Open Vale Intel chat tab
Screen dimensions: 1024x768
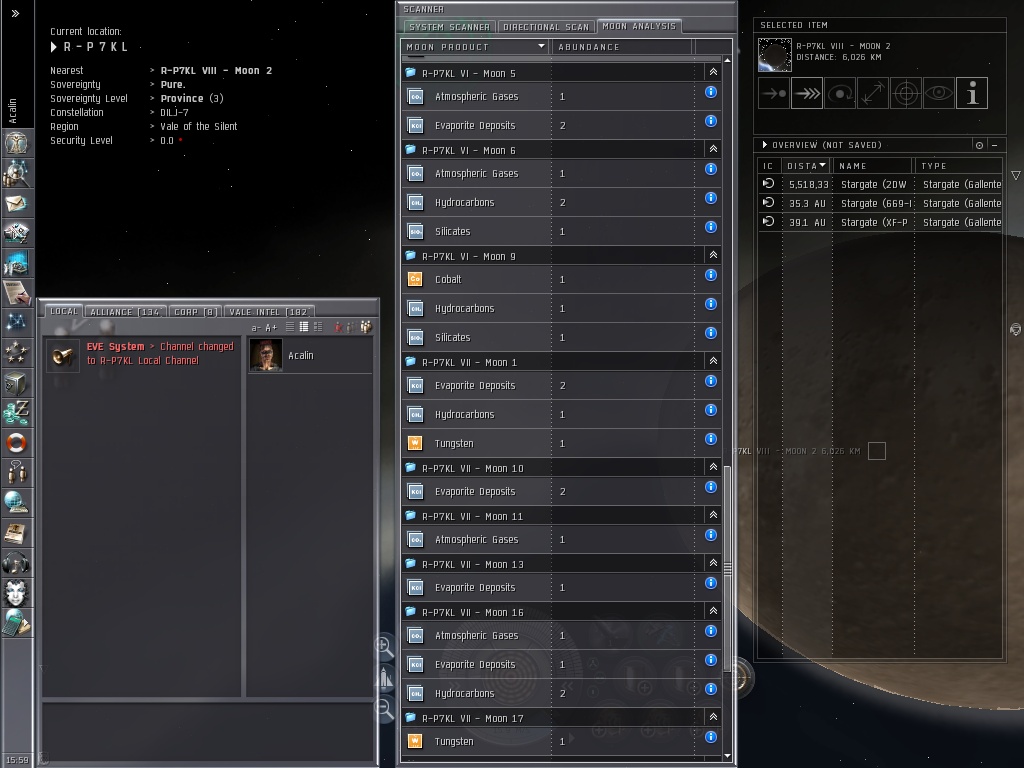[268, 312]
